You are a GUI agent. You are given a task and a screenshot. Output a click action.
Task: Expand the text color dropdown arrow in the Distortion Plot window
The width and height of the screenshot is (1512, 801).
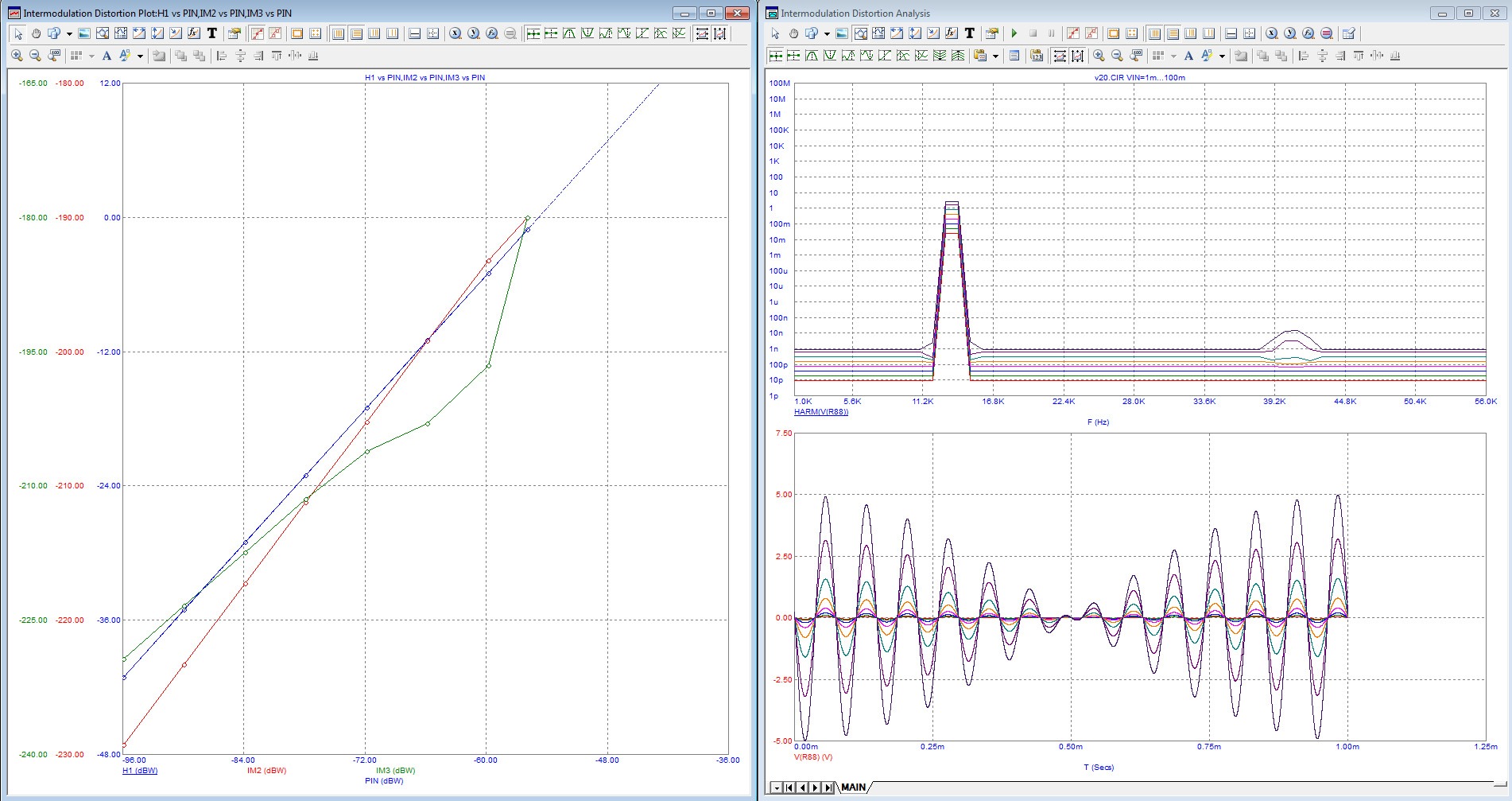point(140,56)
